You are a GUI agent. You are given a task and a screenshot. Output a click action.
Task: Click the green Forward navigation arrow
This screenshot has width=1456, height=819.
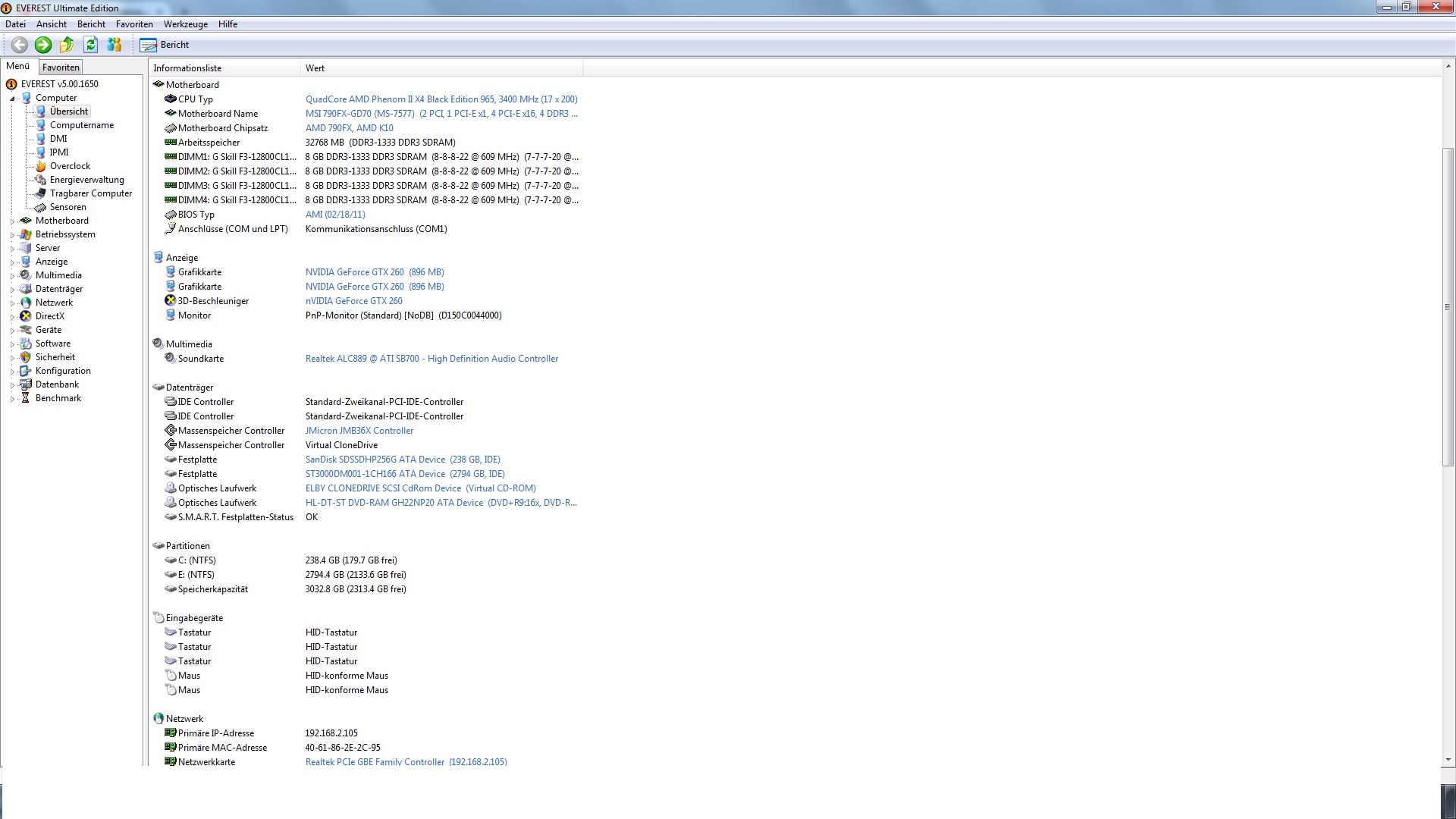pyautogui.click(x=43, y=45)
